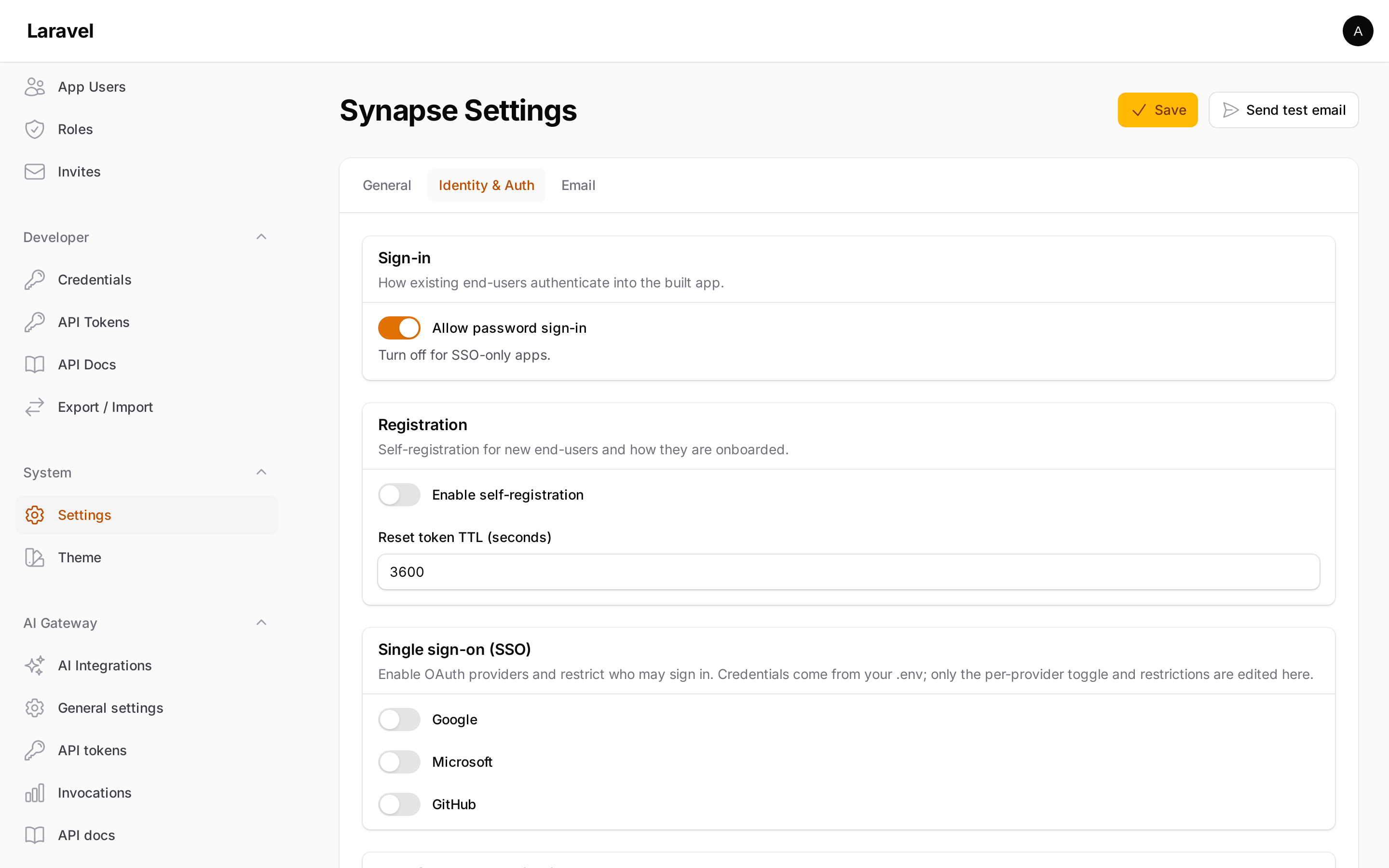1389x868 pixels.
Task: Click the AI Integrations sparkle icon
Action: [34, 665]
